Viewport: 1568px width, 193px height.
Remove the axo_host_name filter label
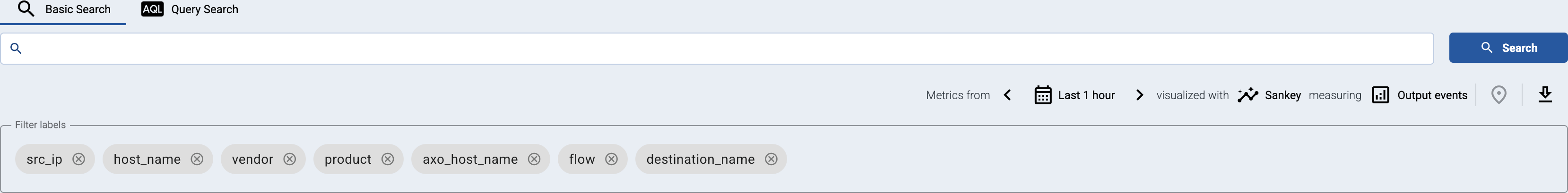[534, 159]
